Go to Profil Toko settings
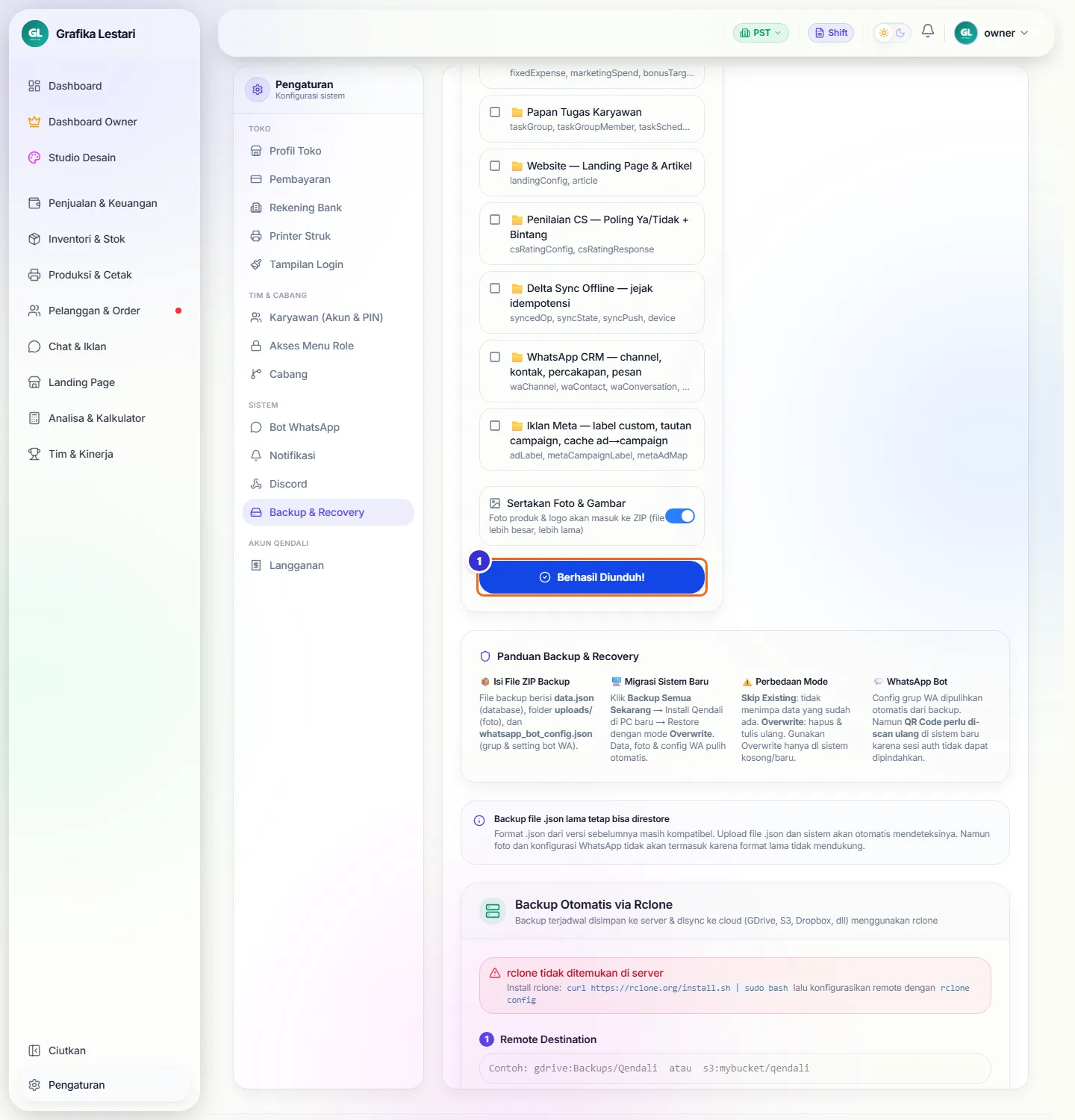Viewport: 1075px width, 1120px height. [328, 151]
